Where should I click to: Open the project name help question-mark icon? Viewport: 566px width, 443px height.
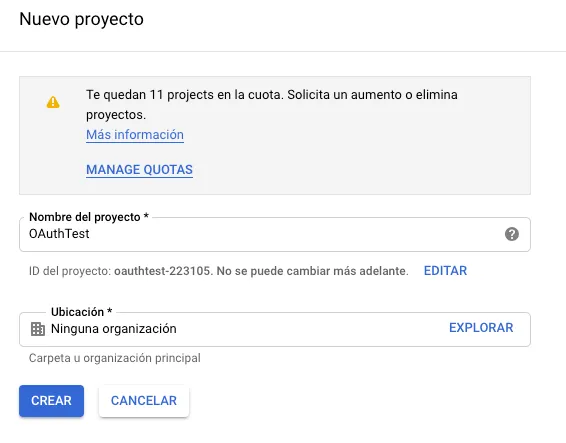511,234
